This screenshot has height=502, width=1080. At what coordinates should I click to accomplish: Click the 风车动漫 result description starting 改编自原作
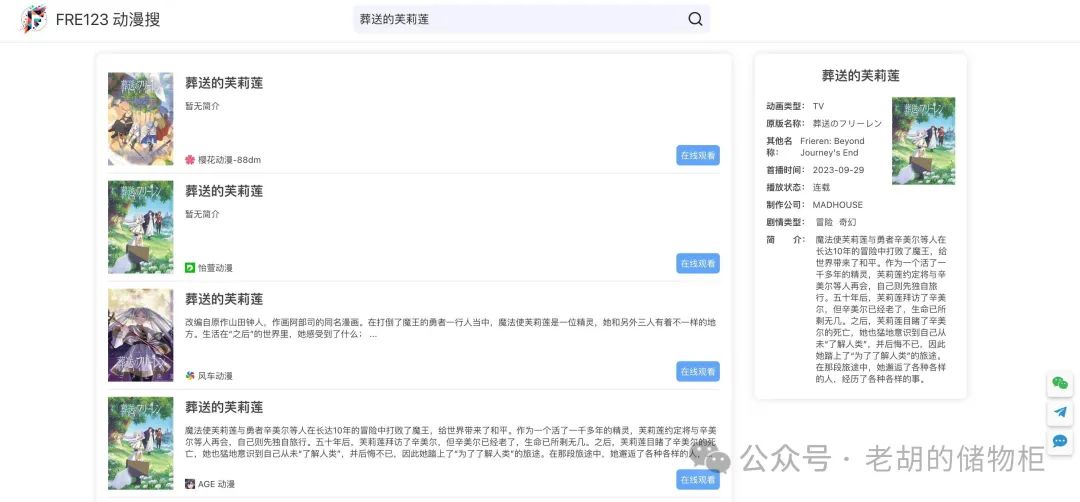click(x=450, y=328)
